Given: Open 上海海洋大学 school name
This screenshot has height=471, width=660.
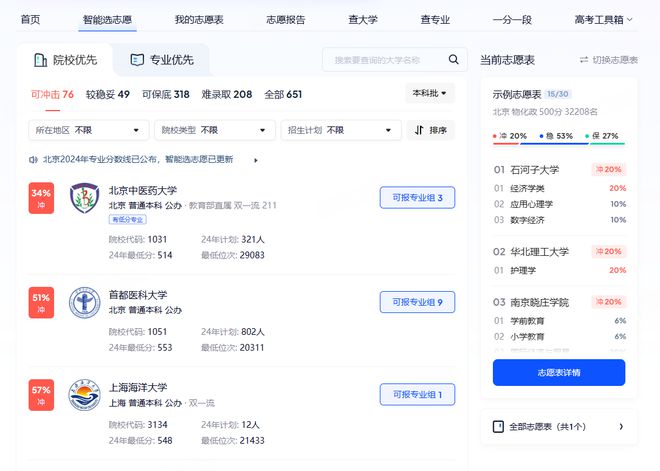Looking at the screenshot, I should coord(138,388).
